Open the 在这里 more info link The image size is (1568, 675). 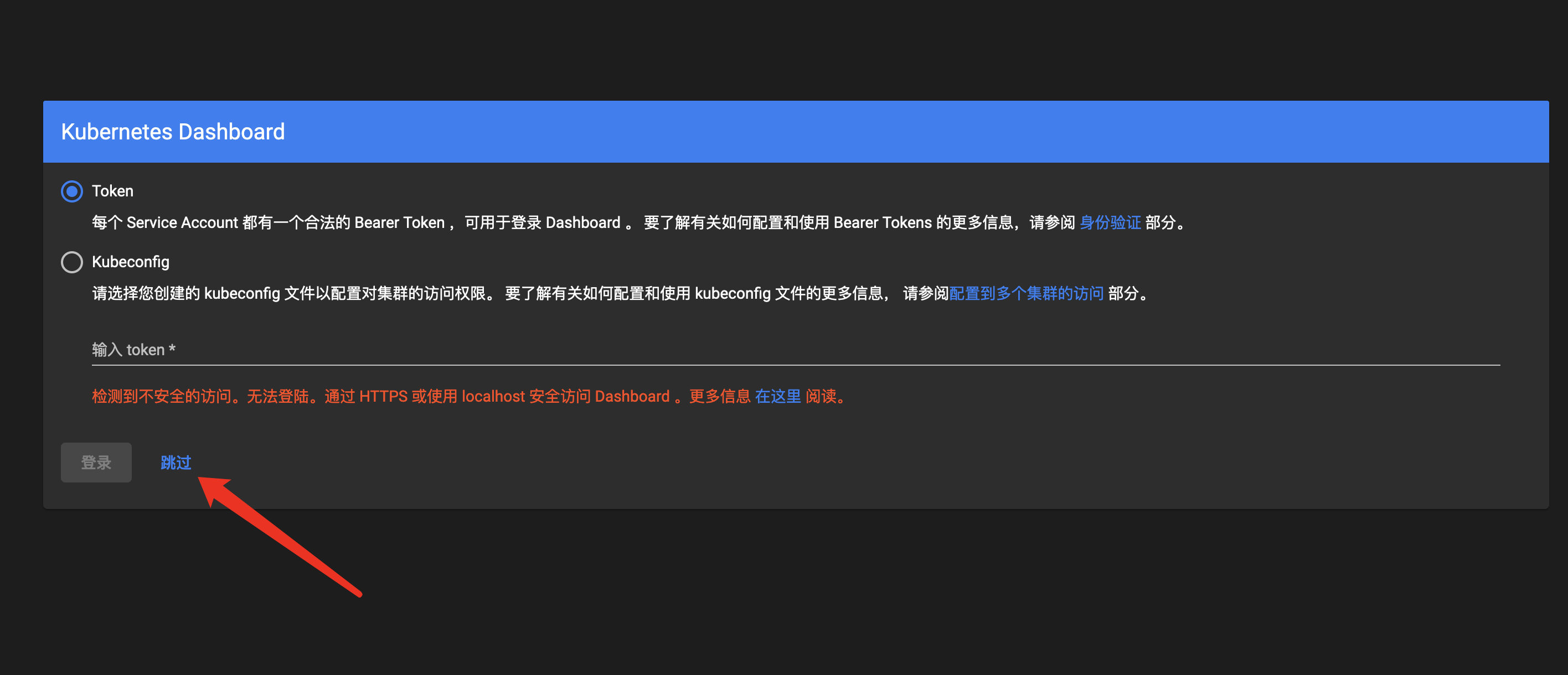[777, 397]
